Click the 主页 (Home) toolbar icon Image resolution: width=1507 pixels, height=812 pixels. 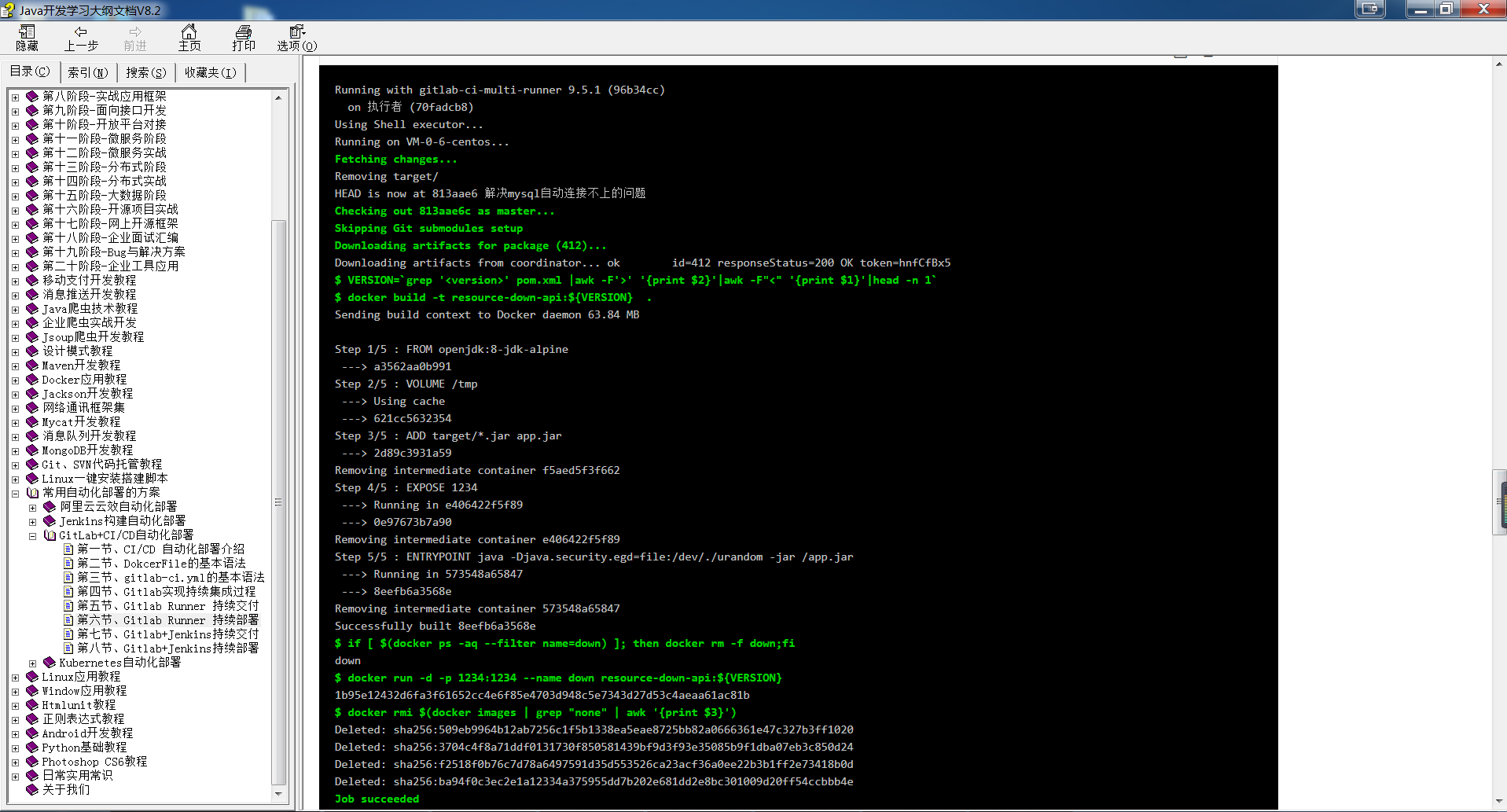189,38
